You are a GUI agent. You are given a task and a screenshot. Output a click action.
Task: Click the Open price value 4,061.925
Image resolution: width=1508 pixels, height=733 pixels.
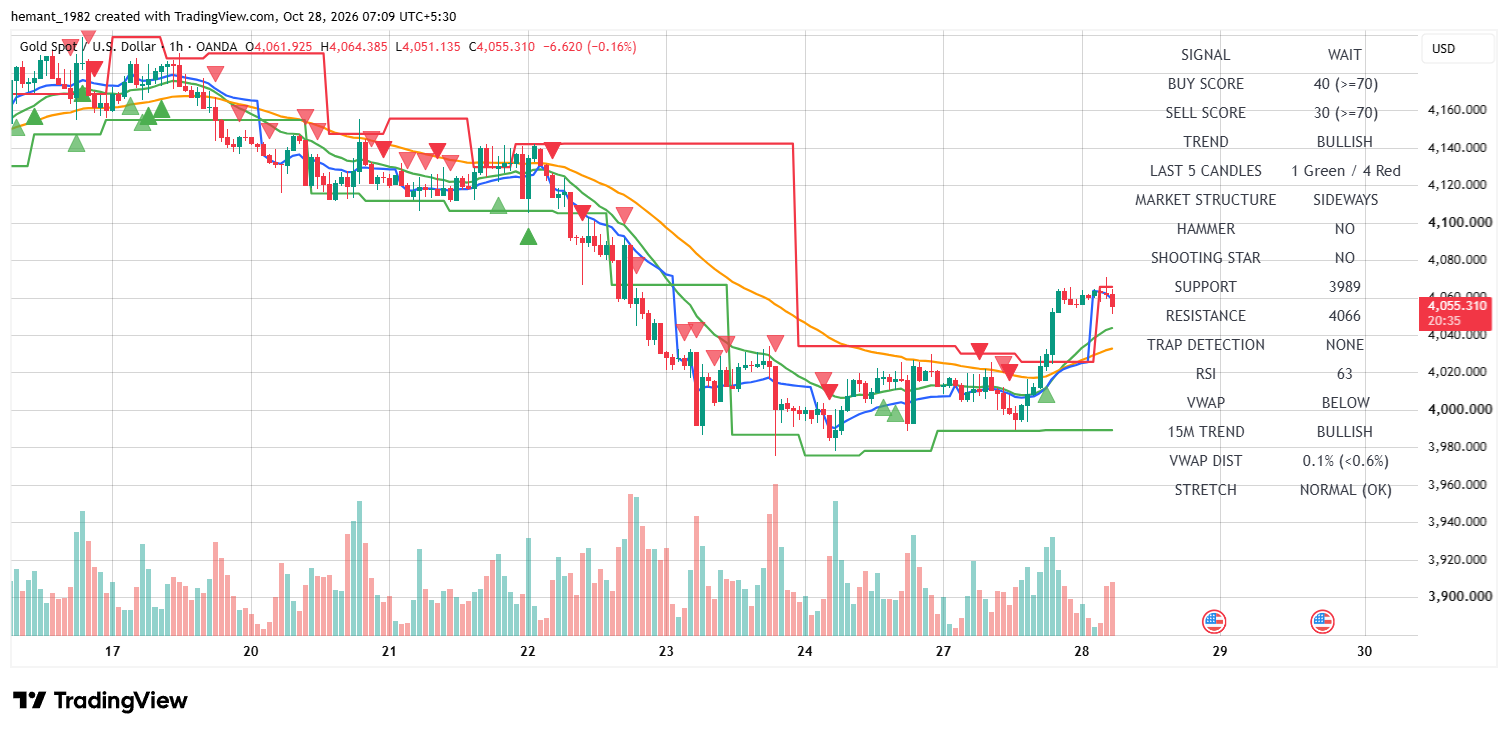click(x=285, y=47)
